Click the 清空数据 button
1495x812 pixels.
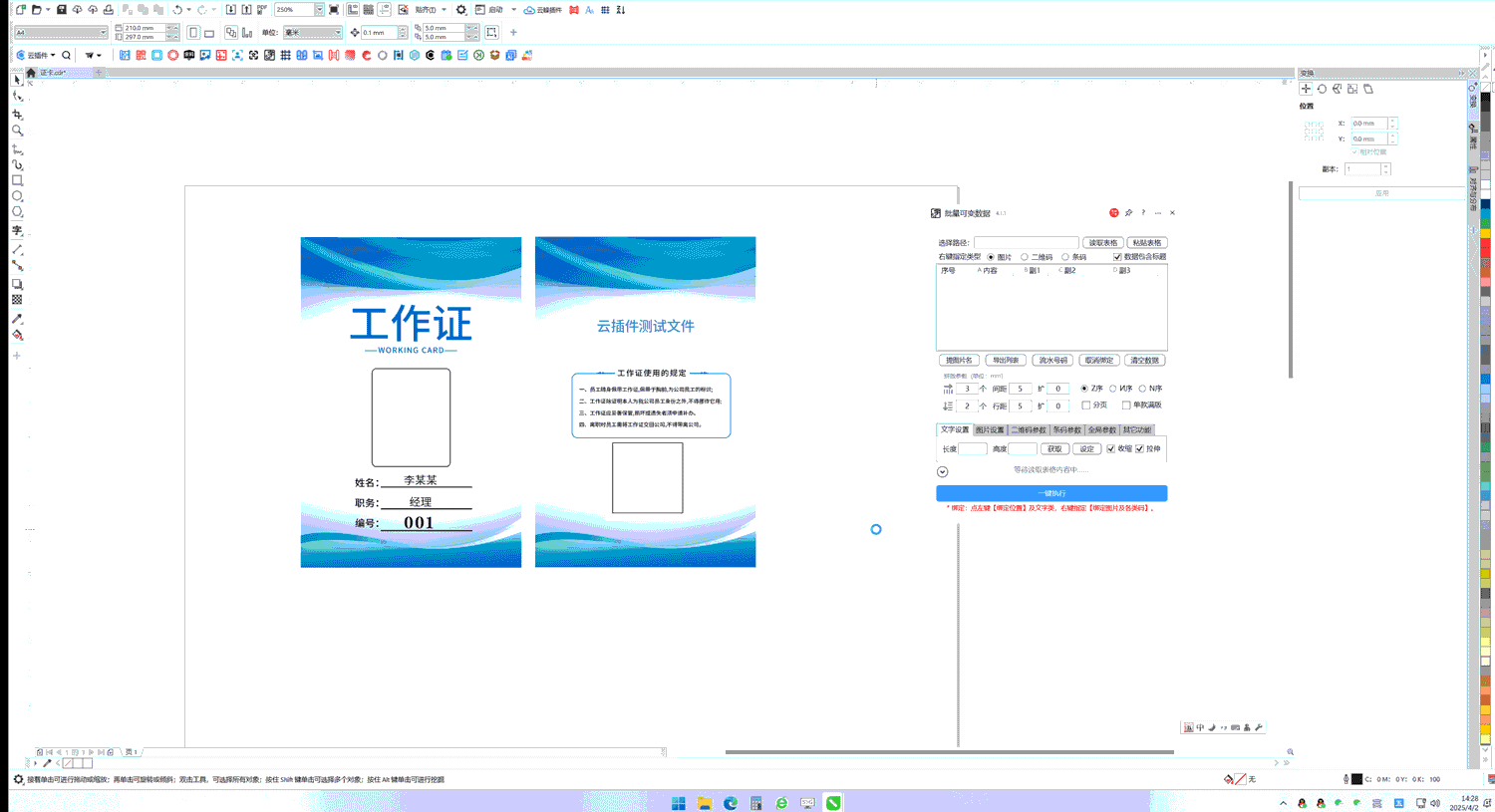(x=1144, y=360)
